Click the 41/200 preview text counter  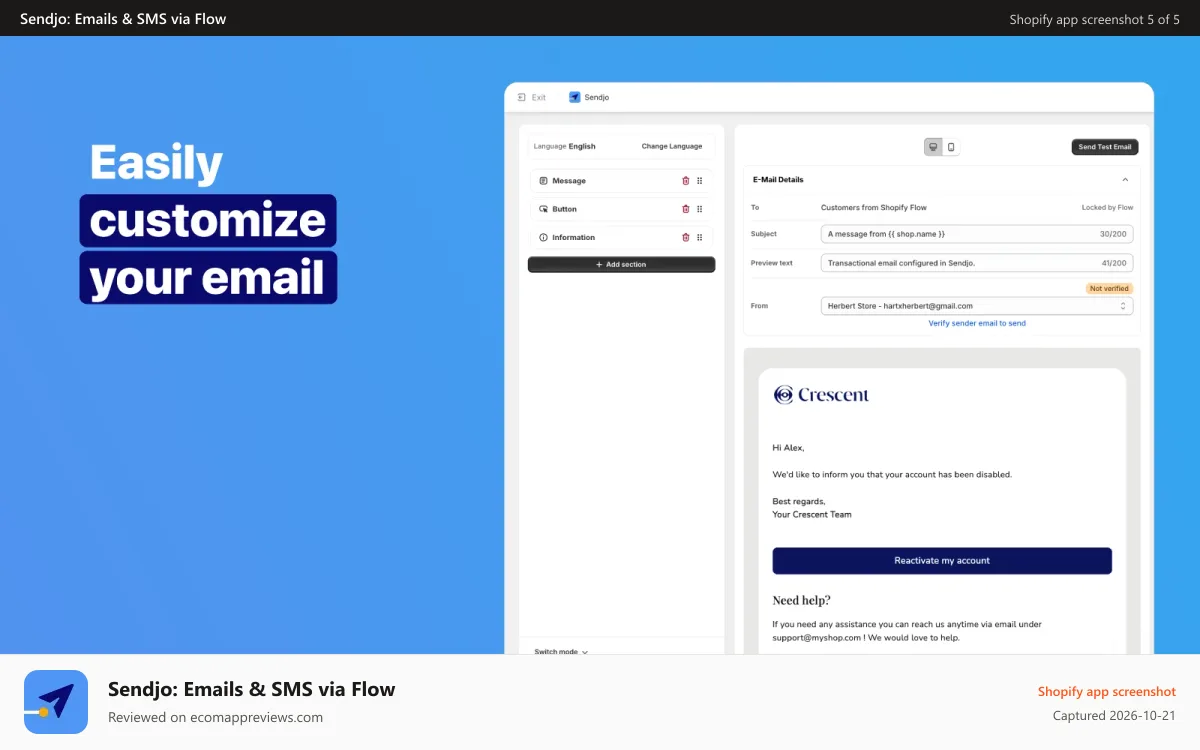(1113, 263)
